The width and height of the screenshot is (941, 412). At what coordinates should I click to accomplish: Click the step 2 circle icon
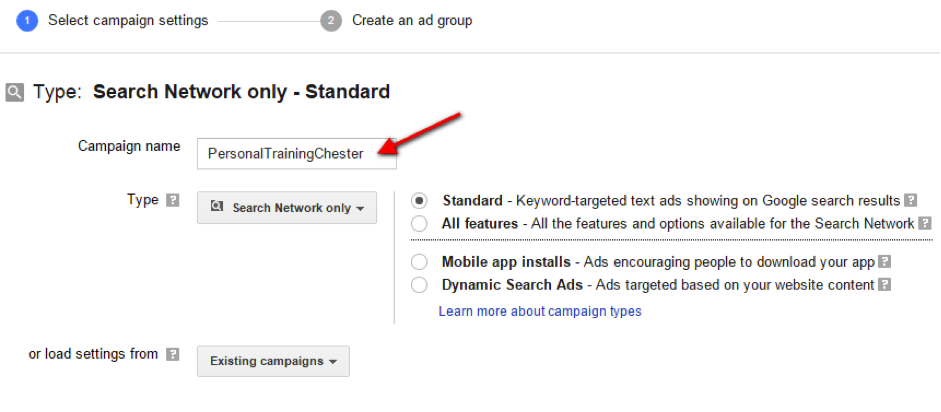331,21
